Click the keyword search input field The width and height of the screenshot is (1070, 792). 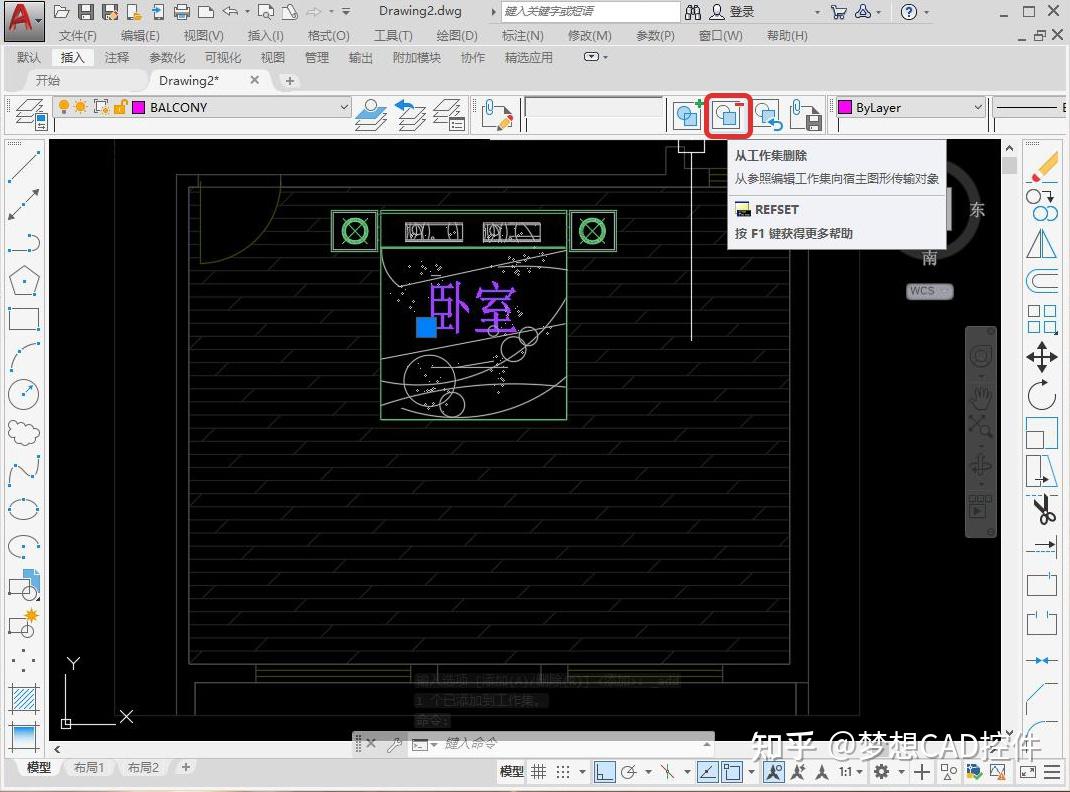(590, 12)
